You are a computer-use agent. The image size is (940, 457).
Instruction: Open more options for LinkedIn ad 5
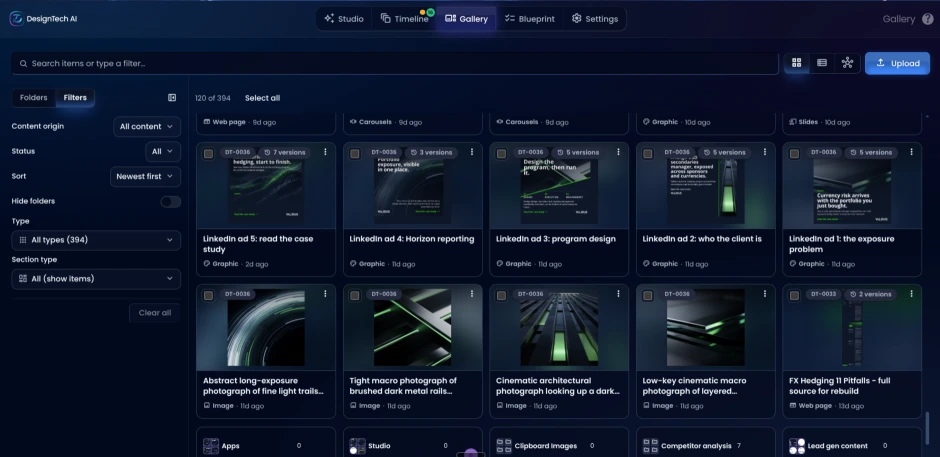point(326,152)
